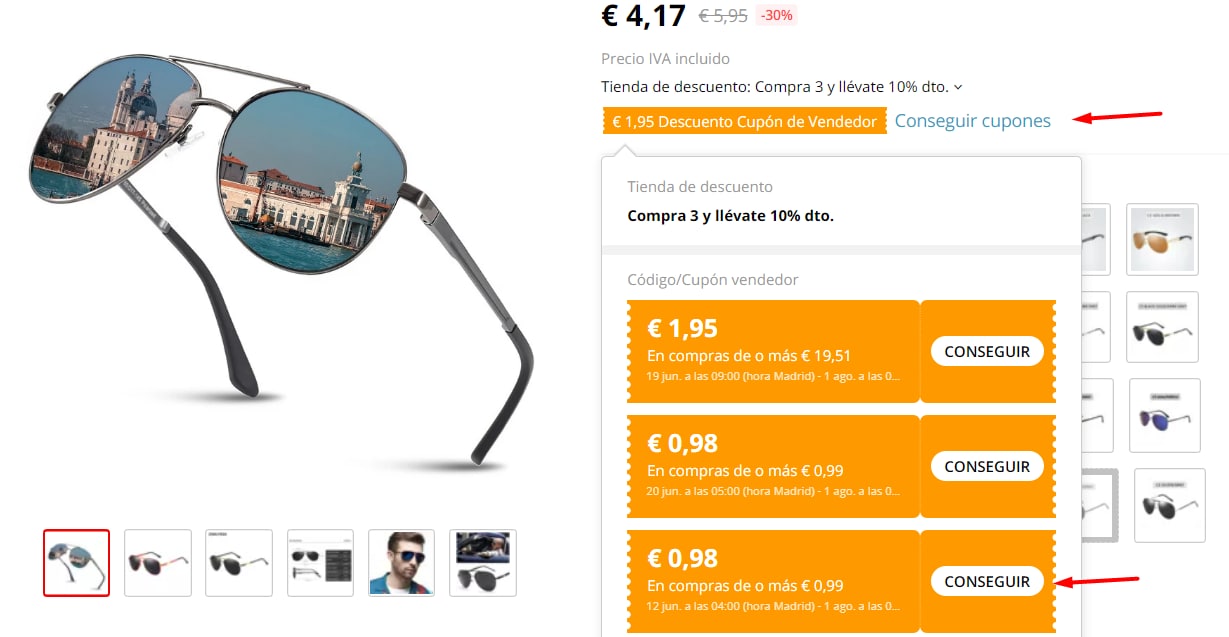The width and height of the screenshot is (1229, 637).
Task: Click the €1,95 Descuento Cupón de Vendedor tag
Action: coord(745,122)
